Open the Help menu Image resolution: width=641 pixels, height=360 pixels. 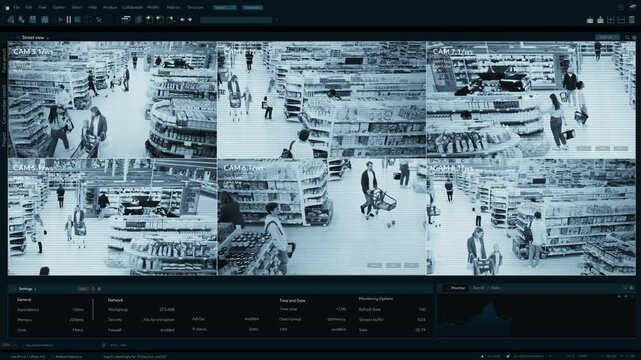pos(93,7)
